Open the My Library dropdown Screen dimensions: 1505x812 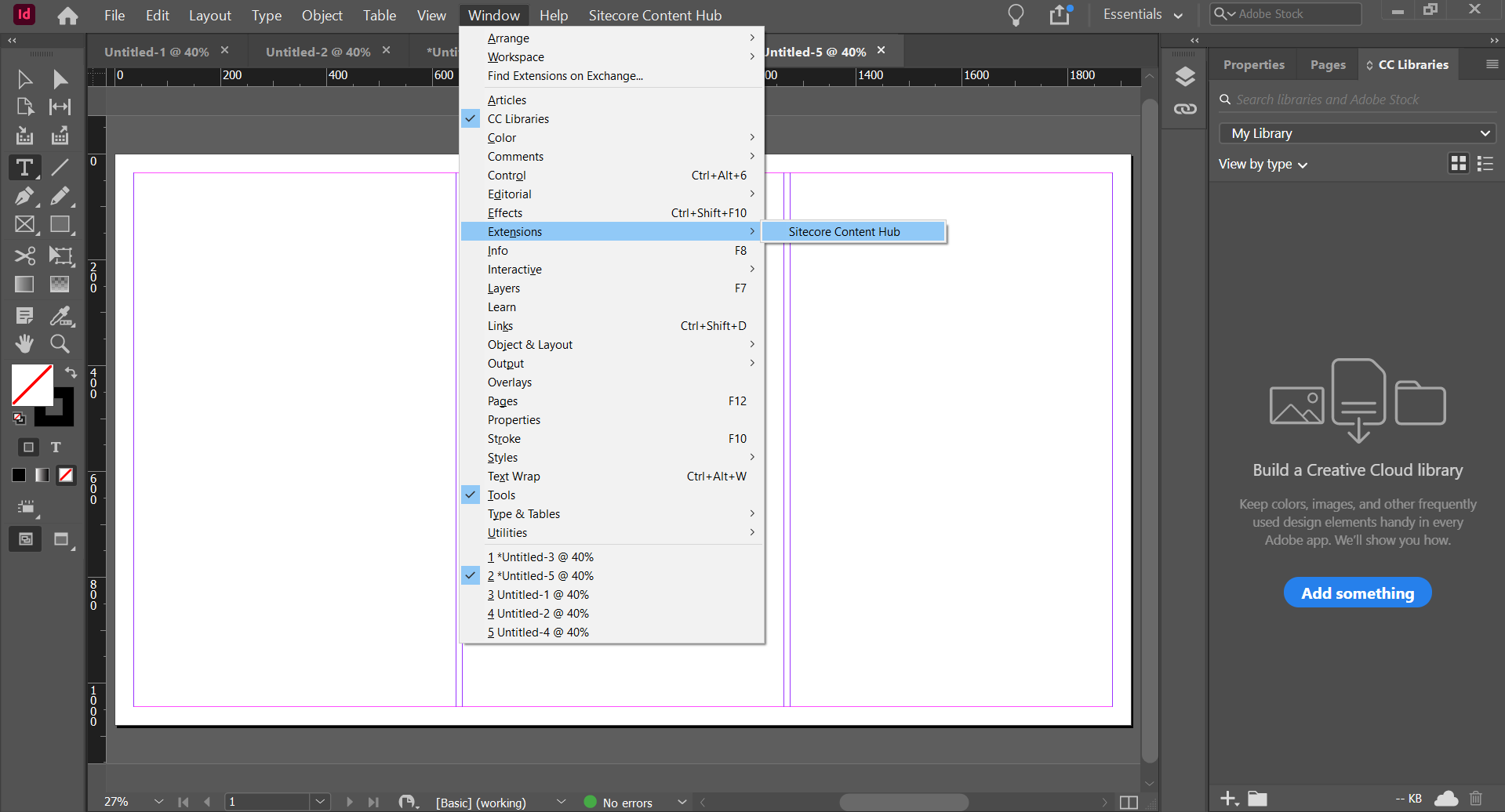tap(1358, 132)
